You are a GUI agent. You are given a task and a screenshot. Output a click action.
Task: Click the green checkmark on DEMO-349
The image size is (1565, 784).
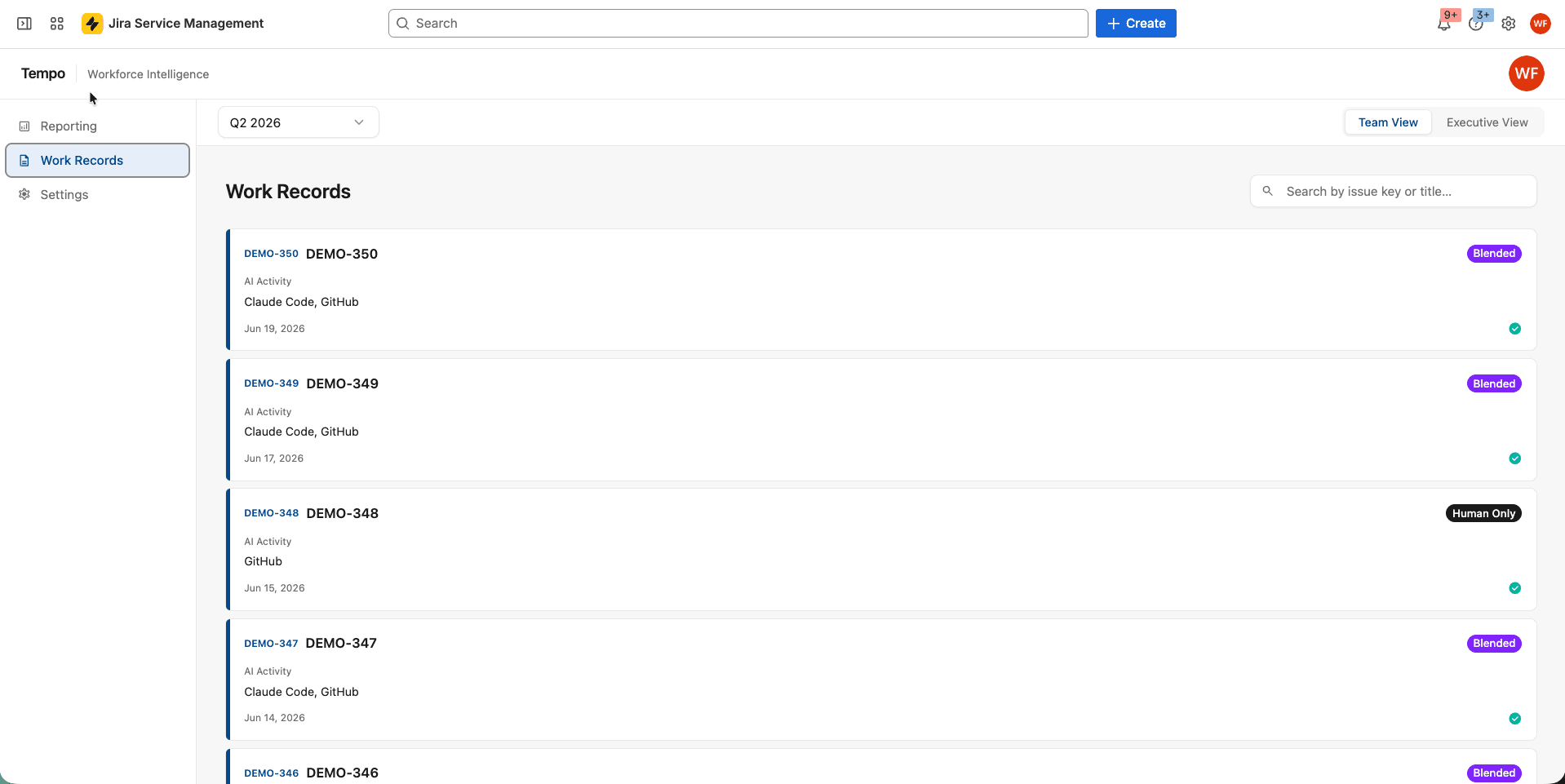click(x=1515, y=458)
